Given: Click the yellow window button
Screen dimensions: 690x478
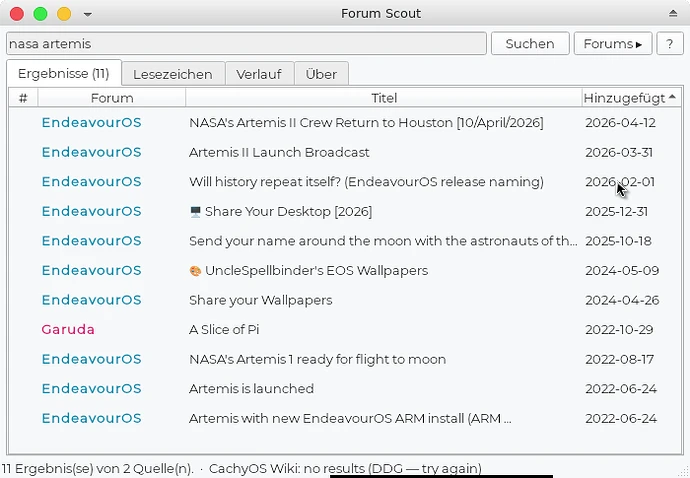Looking at the screenshot, I should coord(64,14).
